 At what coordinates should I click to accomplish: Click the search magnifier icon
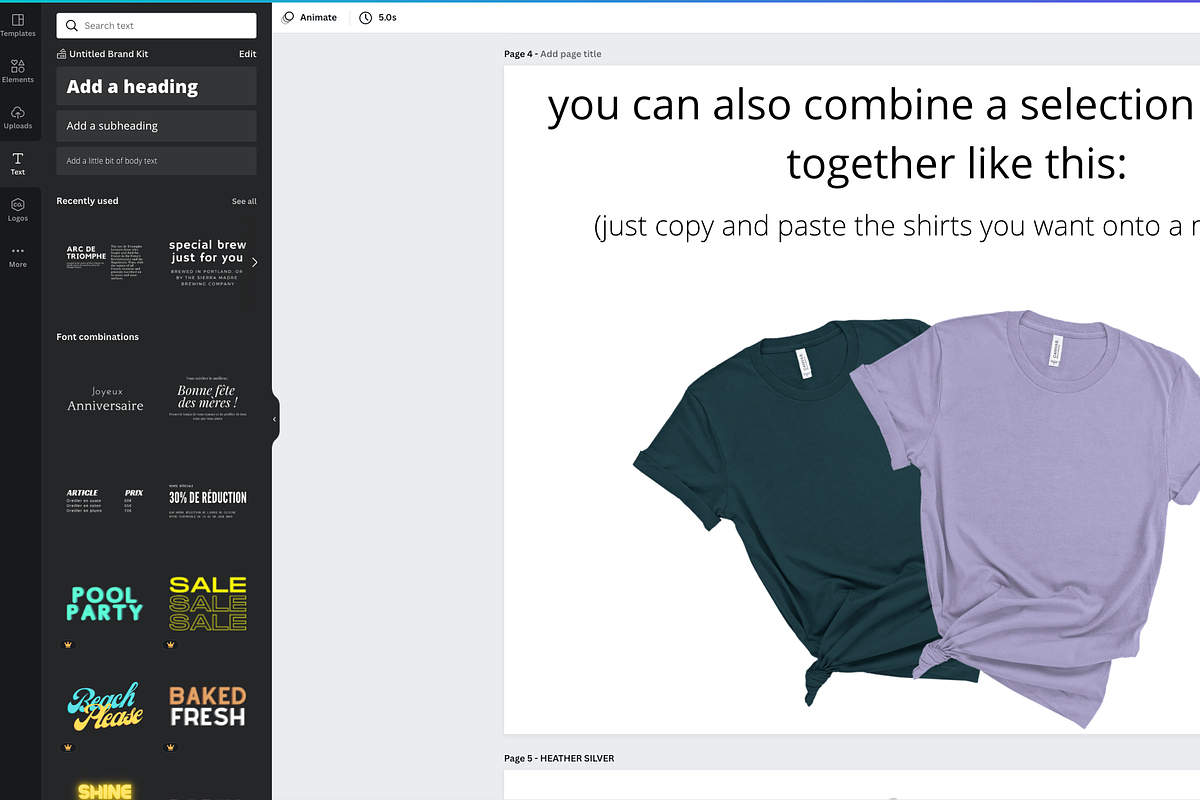point(72,26)
